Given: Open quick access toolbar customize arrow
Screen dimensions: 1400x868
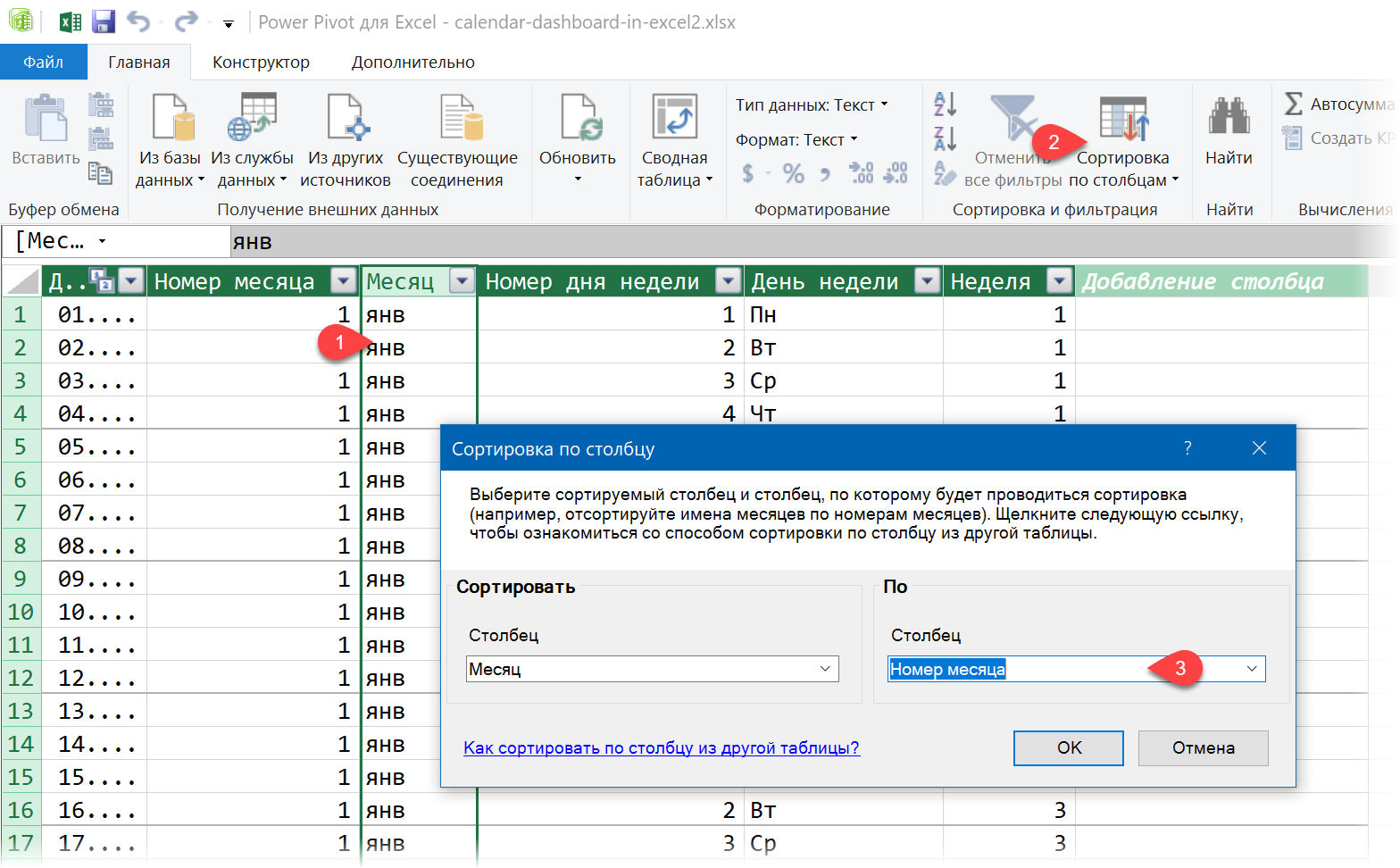Looking at the screenshot, I should (x=229, y=24).
